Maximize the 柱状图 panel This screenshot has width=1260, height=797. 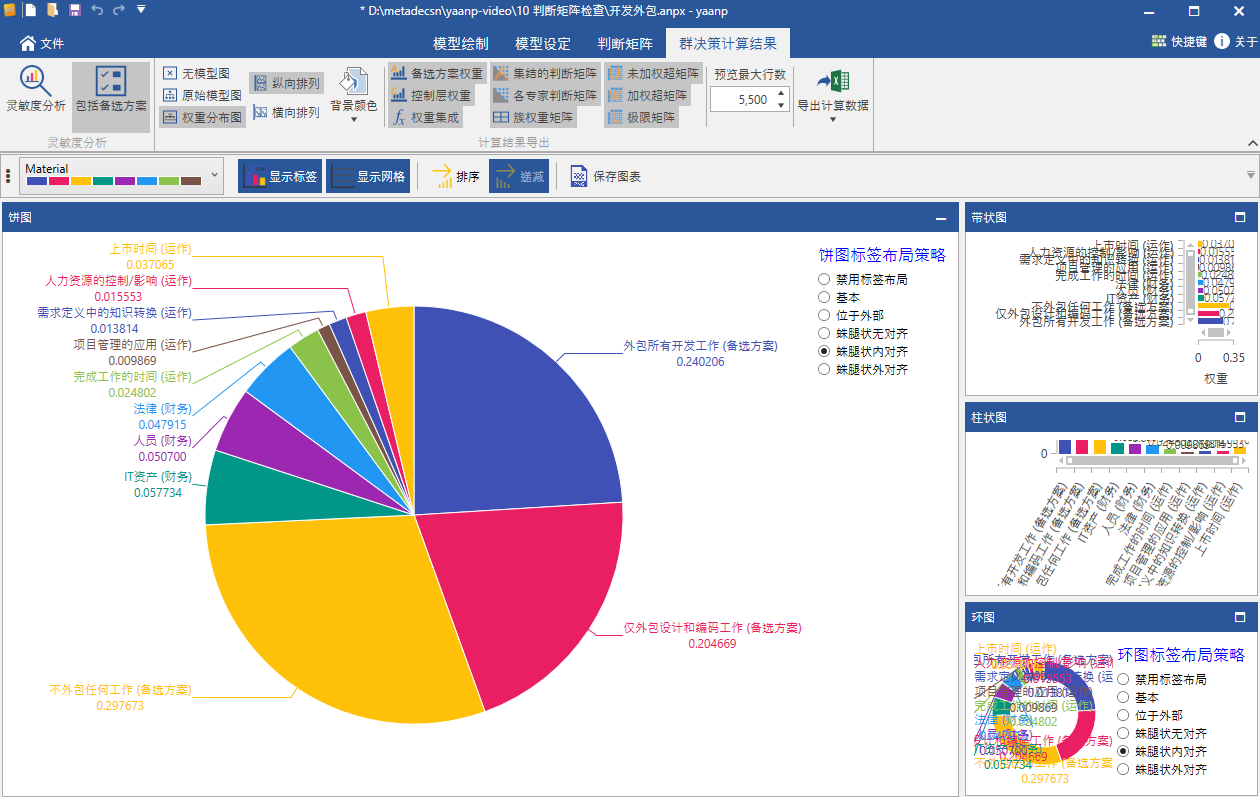(1240, 417)
